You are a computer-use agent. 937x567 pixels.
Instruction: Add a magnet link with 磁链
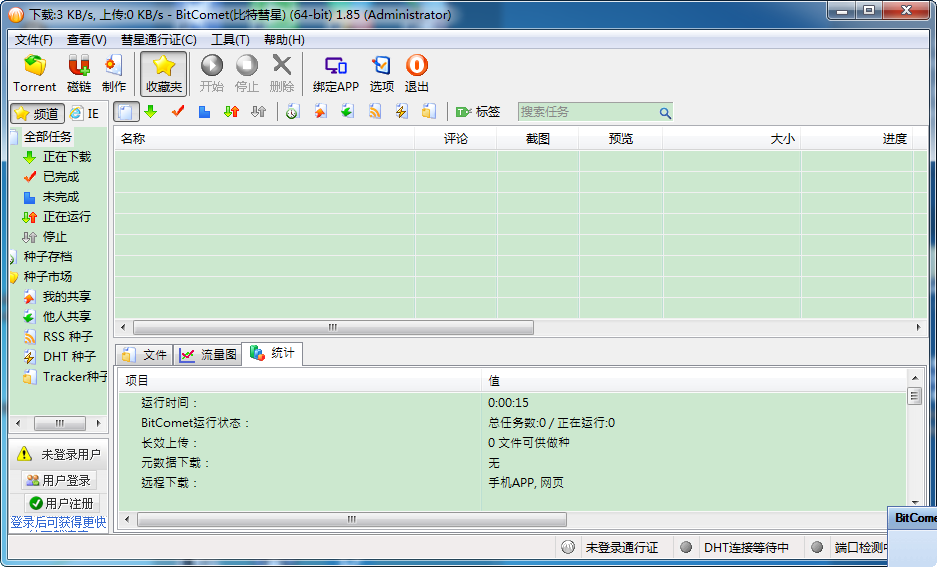pos(79,73)
